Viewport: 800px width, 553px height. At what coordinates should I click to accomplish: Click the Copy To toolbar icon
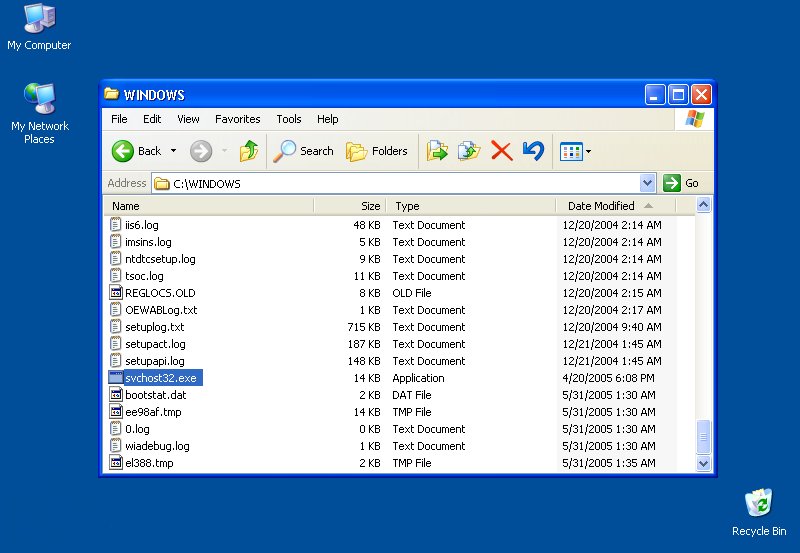point(469,151)
